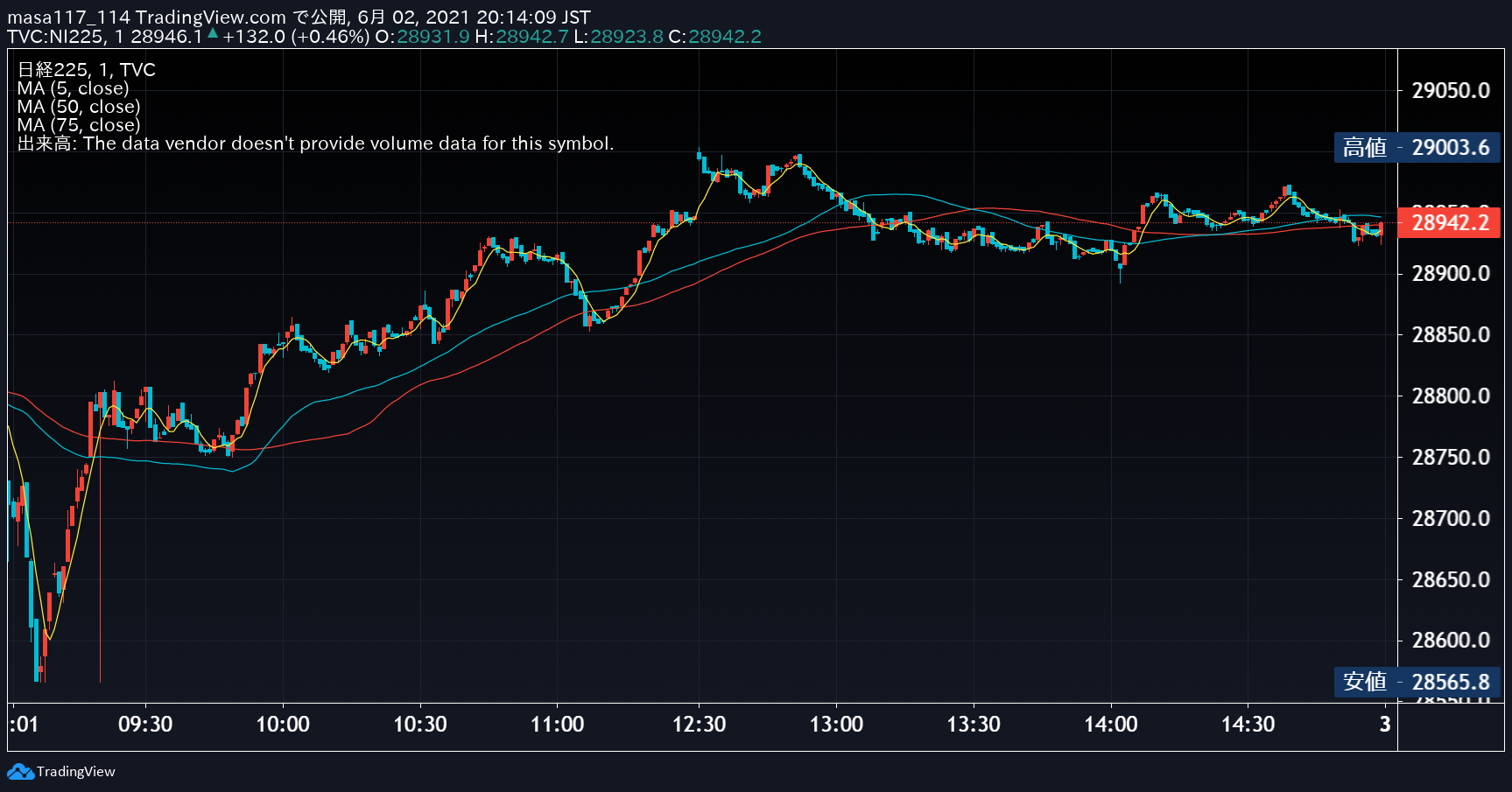This screenshot has height=792, width=1512.
Task: Click the 28750.0 price axis label
Action: pyautogui.click(x=1451, y=457)
